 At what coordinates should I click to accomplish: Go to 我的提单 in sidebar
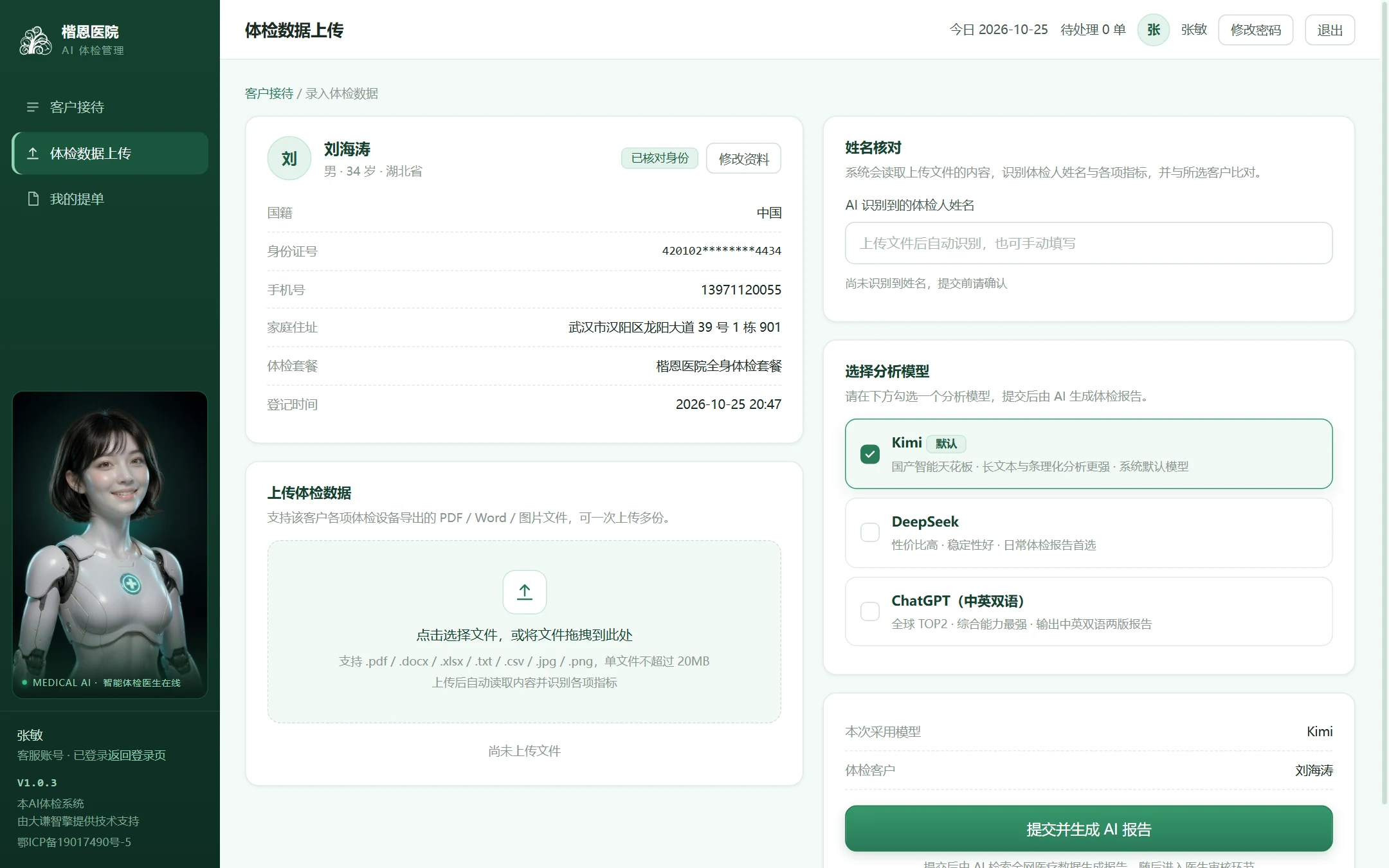[x=110, y=199]
